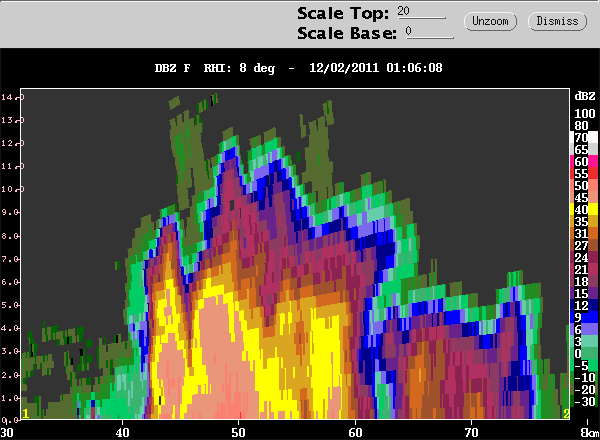Click the Scale Top label text
600x440 pixels.
click(x=343, y=12)
